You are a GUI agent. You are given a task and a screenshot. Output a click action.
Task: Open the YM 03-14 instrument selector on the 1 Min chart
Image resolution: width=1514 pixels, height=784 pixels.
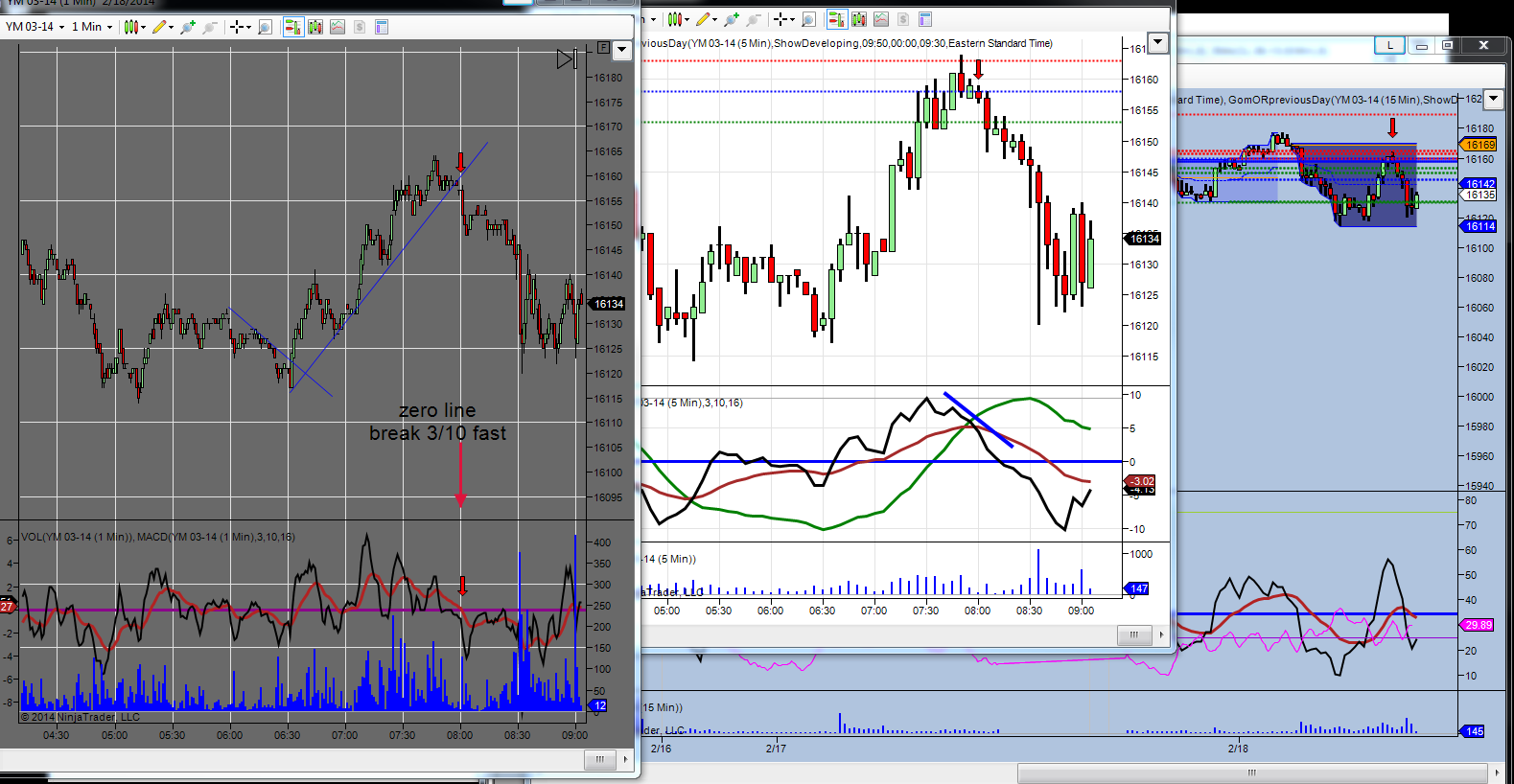pos(35,27)
